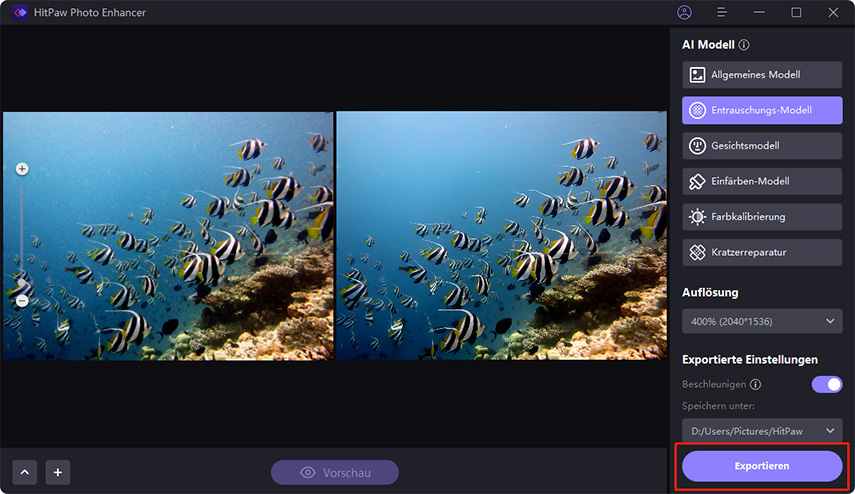Select the Allgemeines Modell option

(x=762, y=75)
